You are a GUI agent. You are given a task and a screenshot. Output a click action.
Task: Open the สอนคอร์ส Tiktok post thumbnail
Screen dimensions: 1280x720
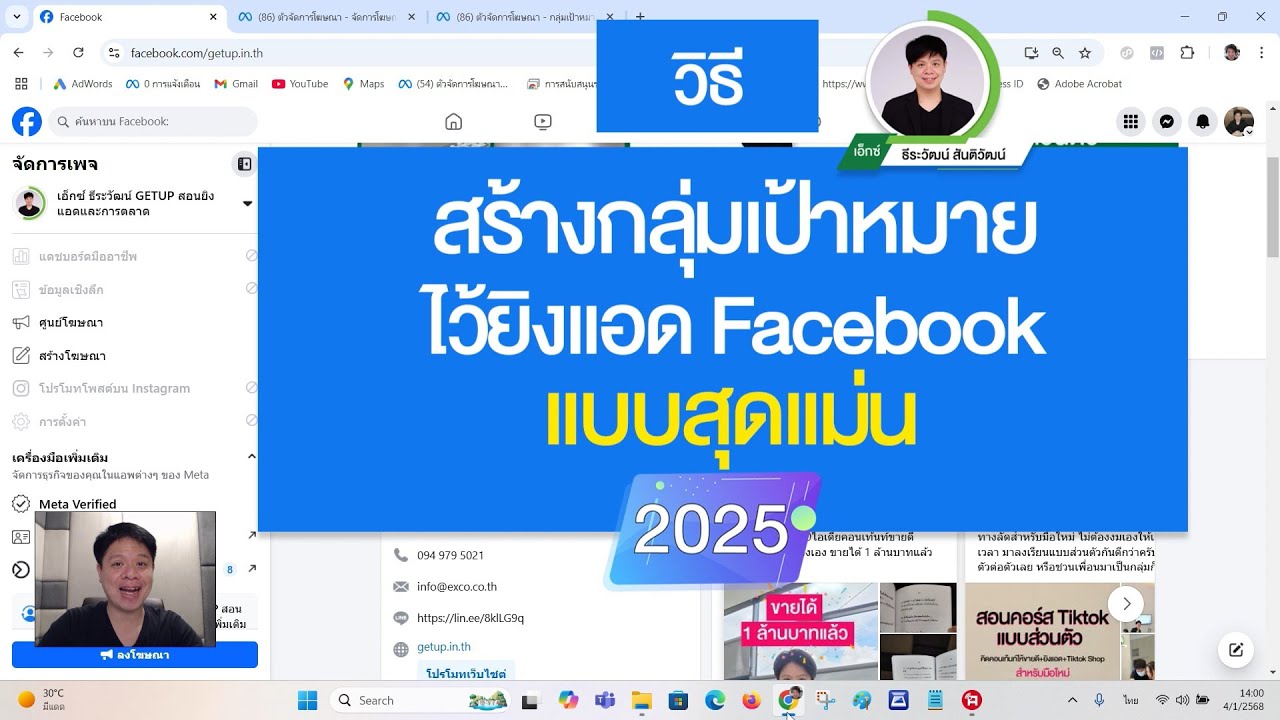pyautogui.click(x=1041, y=631)
